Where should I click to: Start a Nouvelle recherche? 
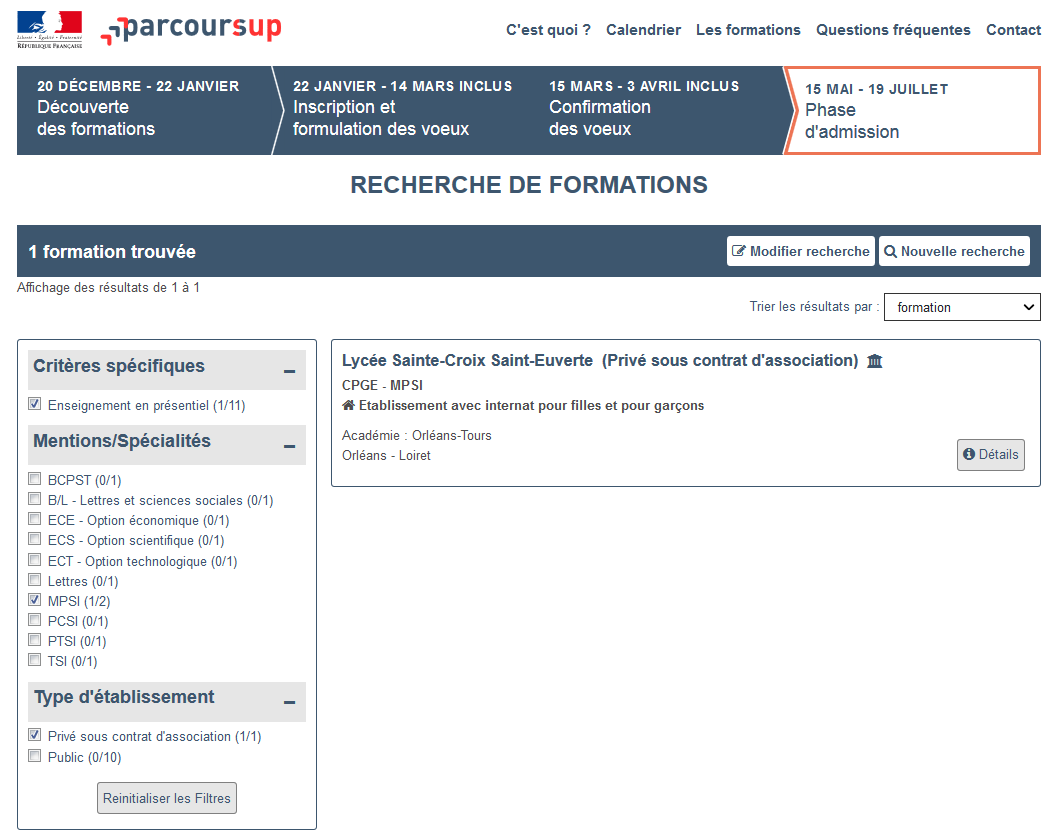click(954, 251)
